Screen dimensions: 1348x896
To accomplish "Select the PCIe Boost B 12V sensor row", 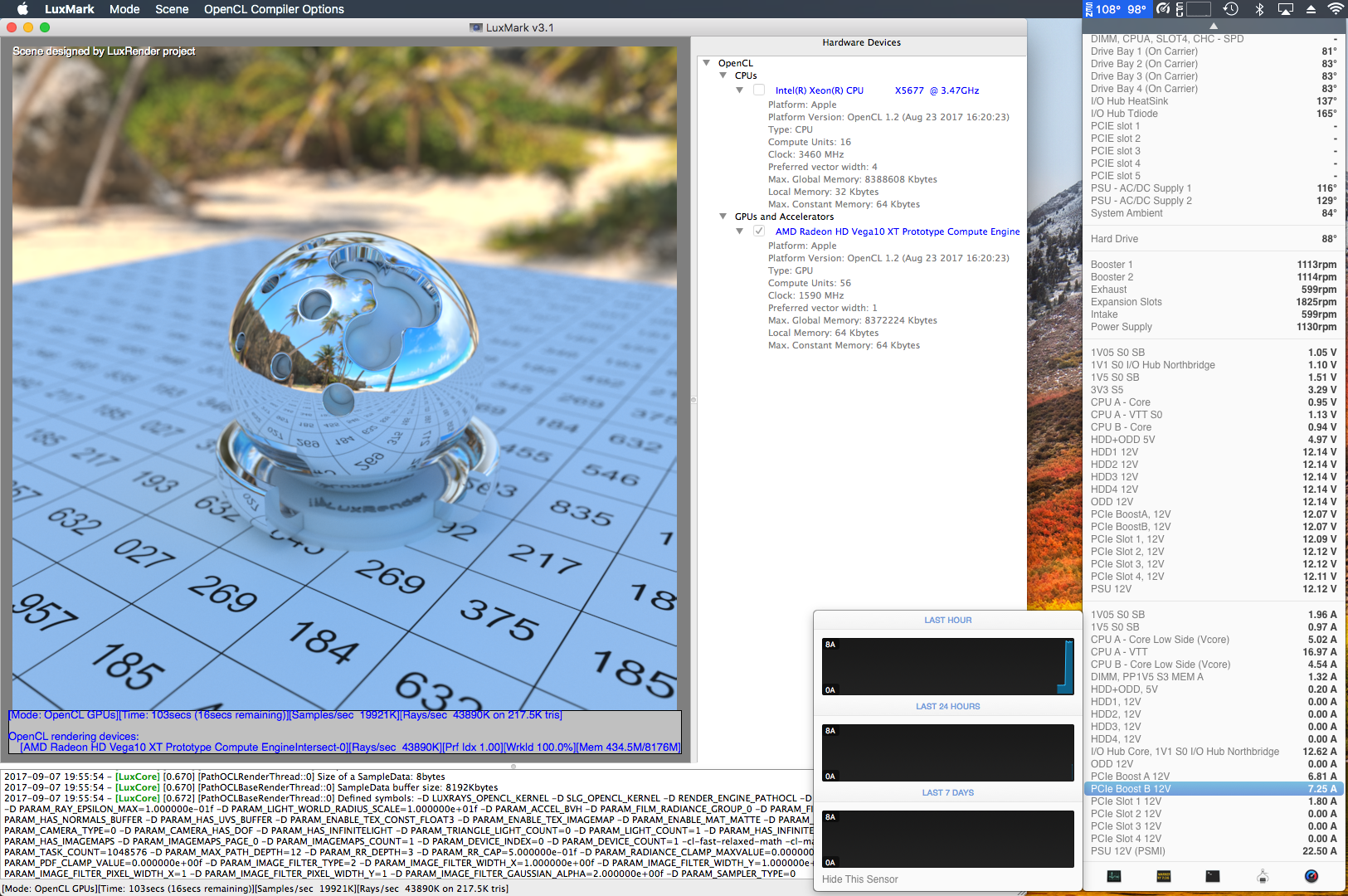I will (1214, 789).
